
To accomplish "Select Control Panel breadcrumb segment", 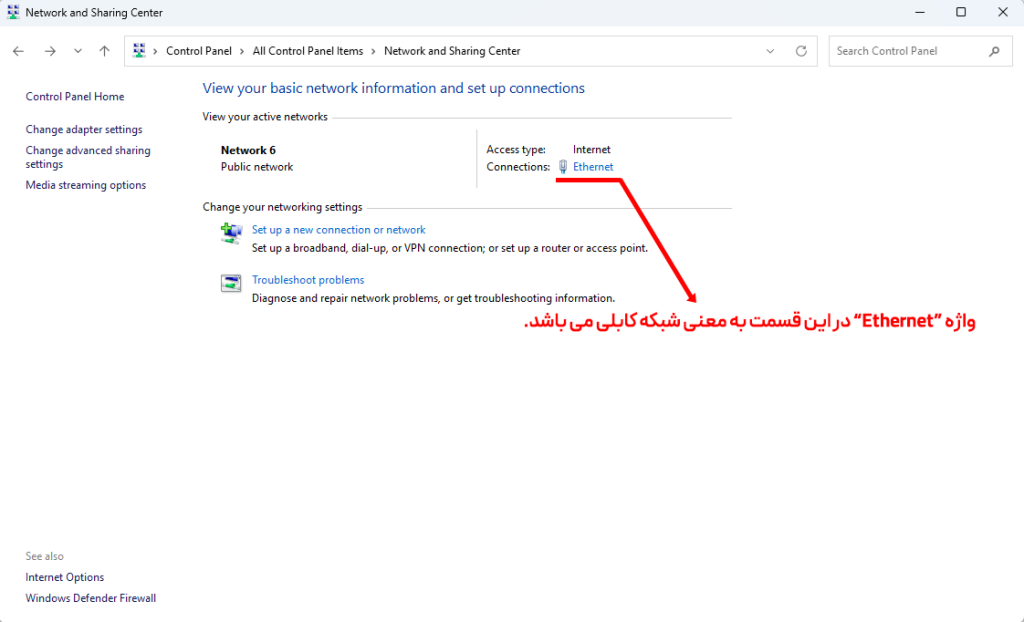I will (199, 51).
